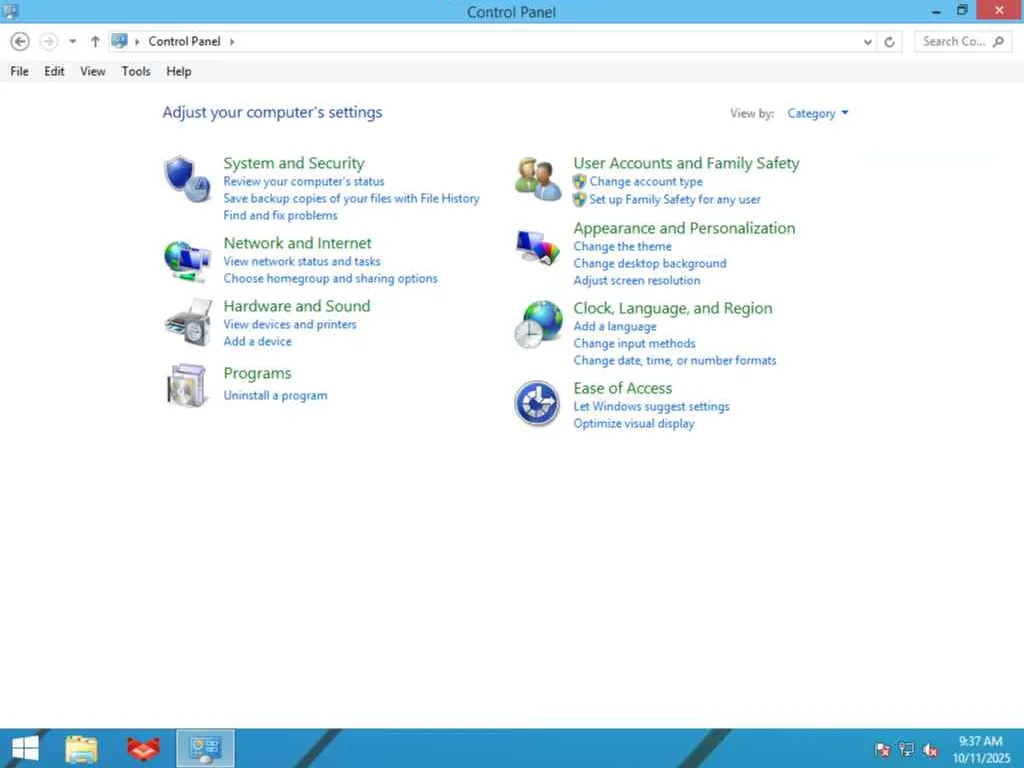Go up one level with Up arrow
The image size is (1024, 768).
95,42
